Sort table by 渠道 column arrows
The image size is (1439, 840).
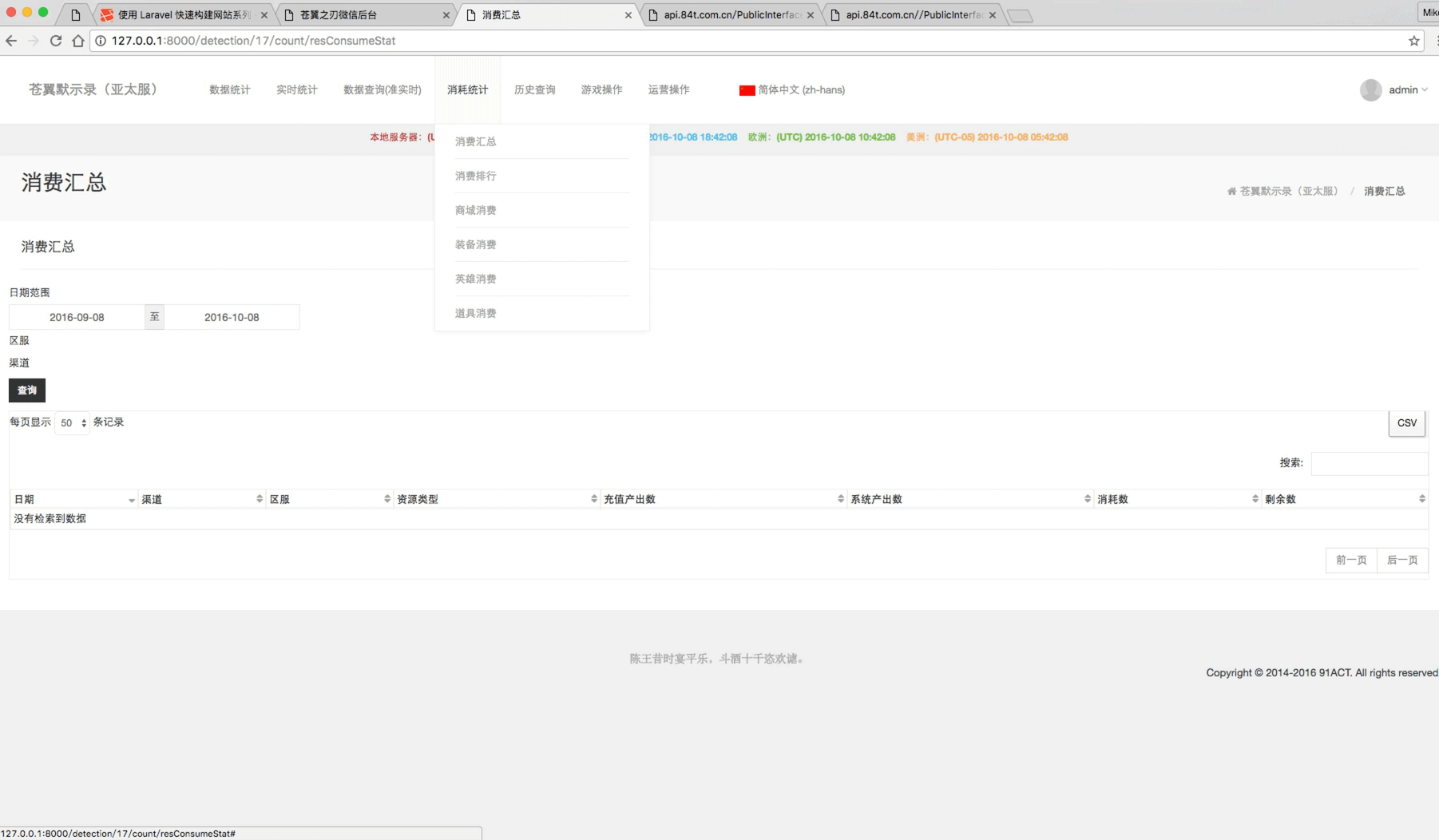pyautogui.click(x=260, y=499)
